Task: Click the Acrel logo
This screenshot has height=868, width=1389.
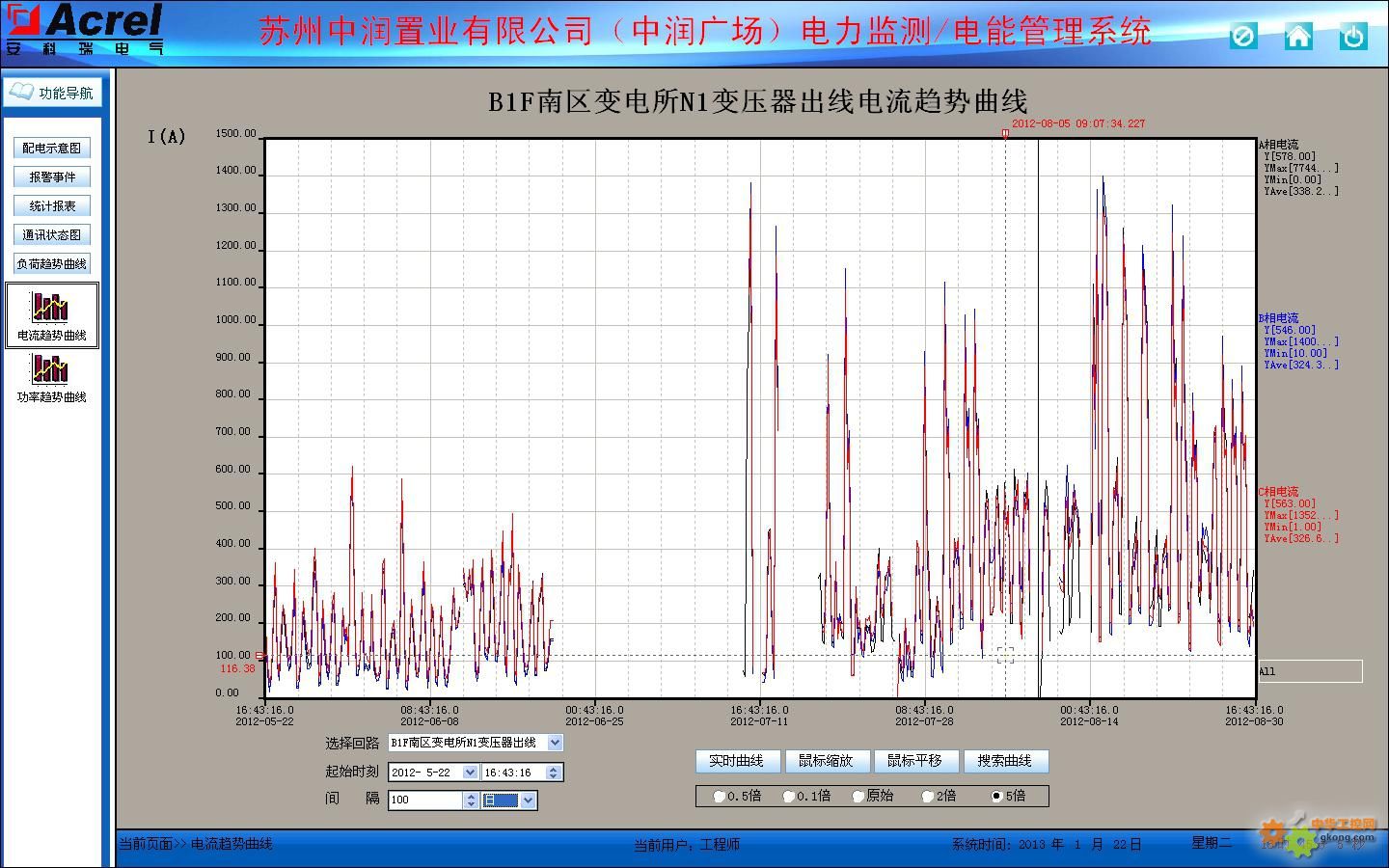Action: [85, 27]
